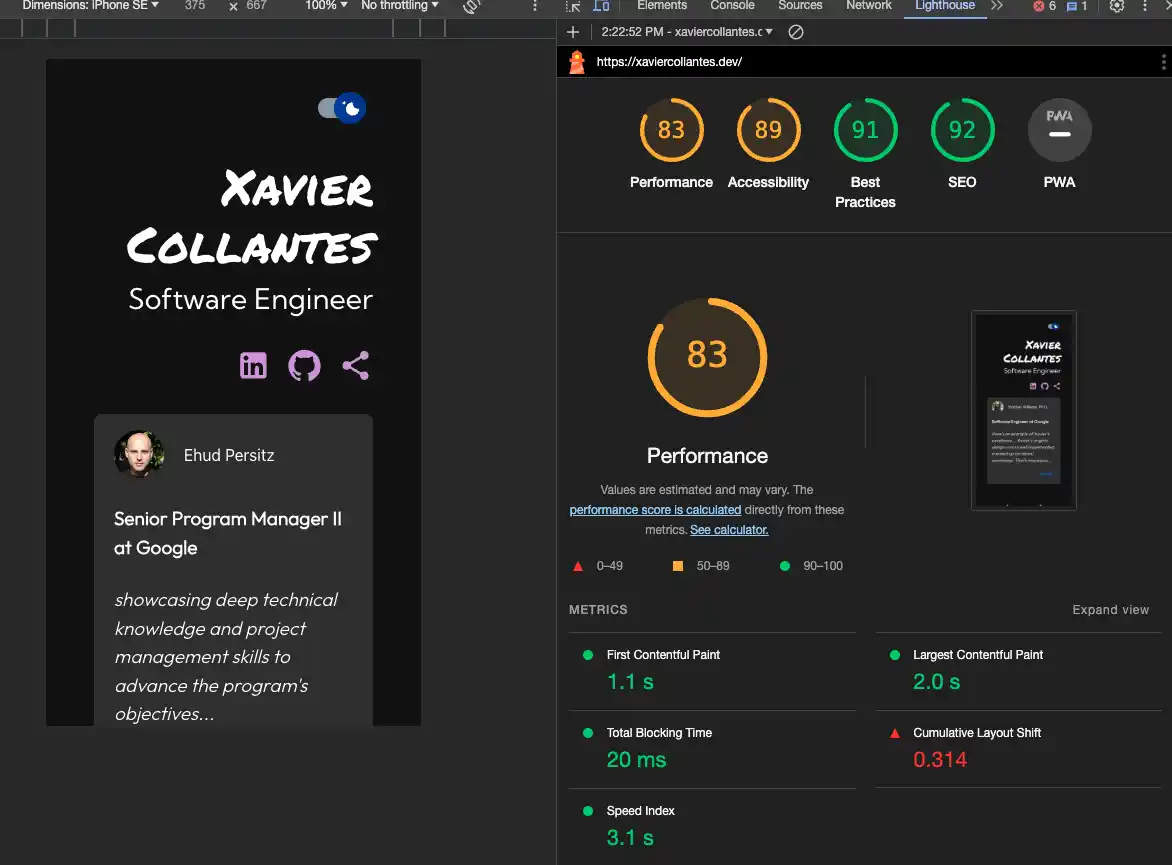This screenshot has height=865, width=1172.
Task: Start a new Lighthouse report with plus icon
Action: (x=573, y=32)
